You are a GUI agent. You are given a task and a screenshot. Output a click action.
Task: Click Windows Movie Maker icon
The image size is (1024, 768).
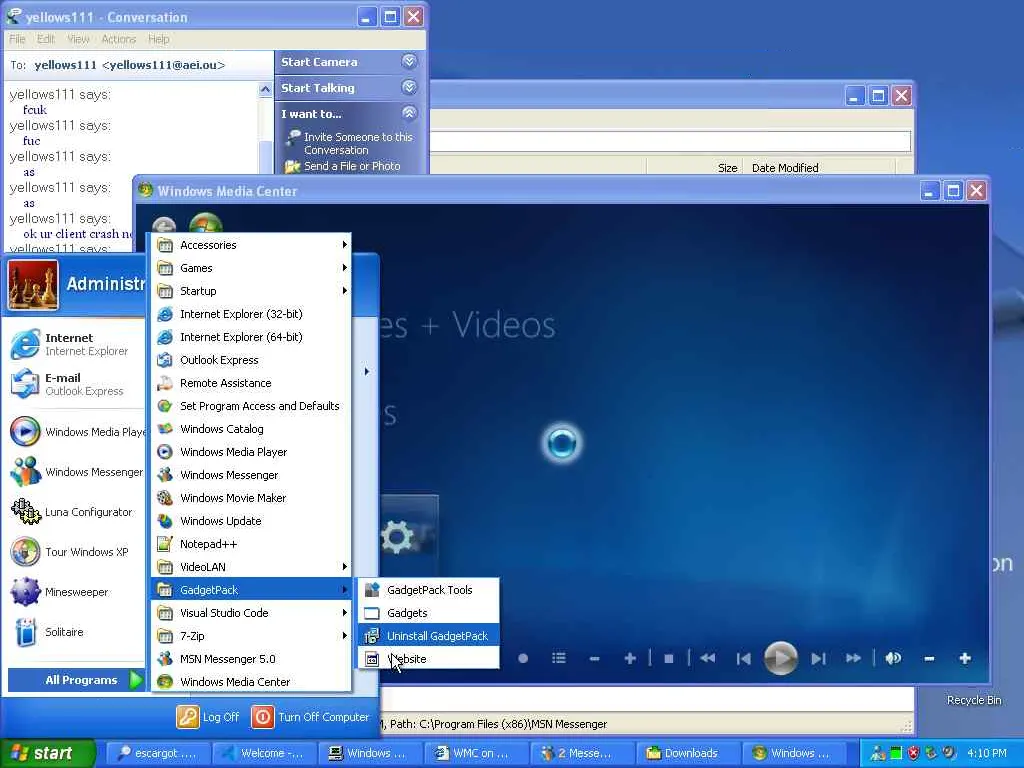pyautogui.click(x=165, y=498)
